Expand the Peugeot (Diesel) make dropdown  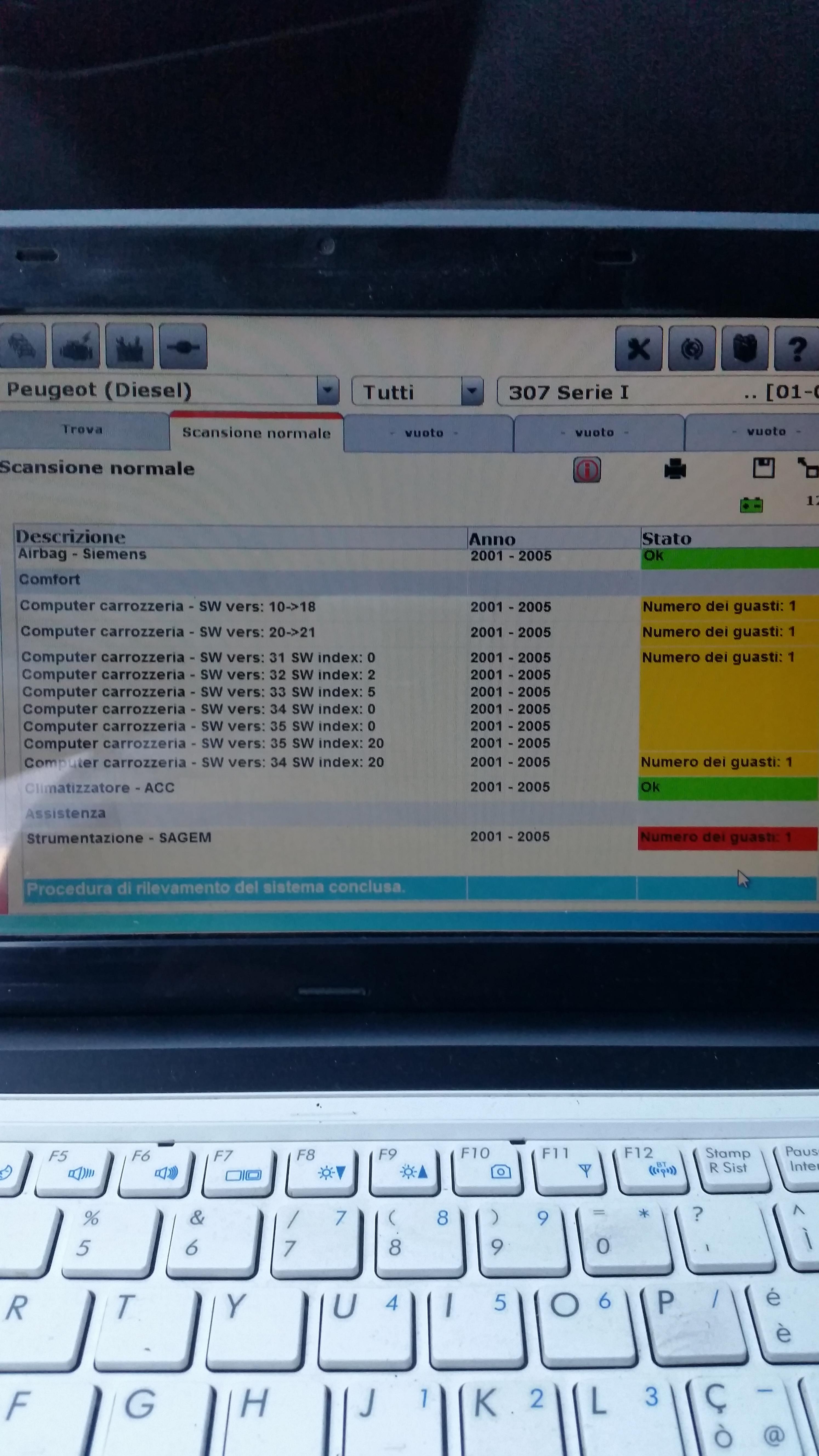point(328,391)
